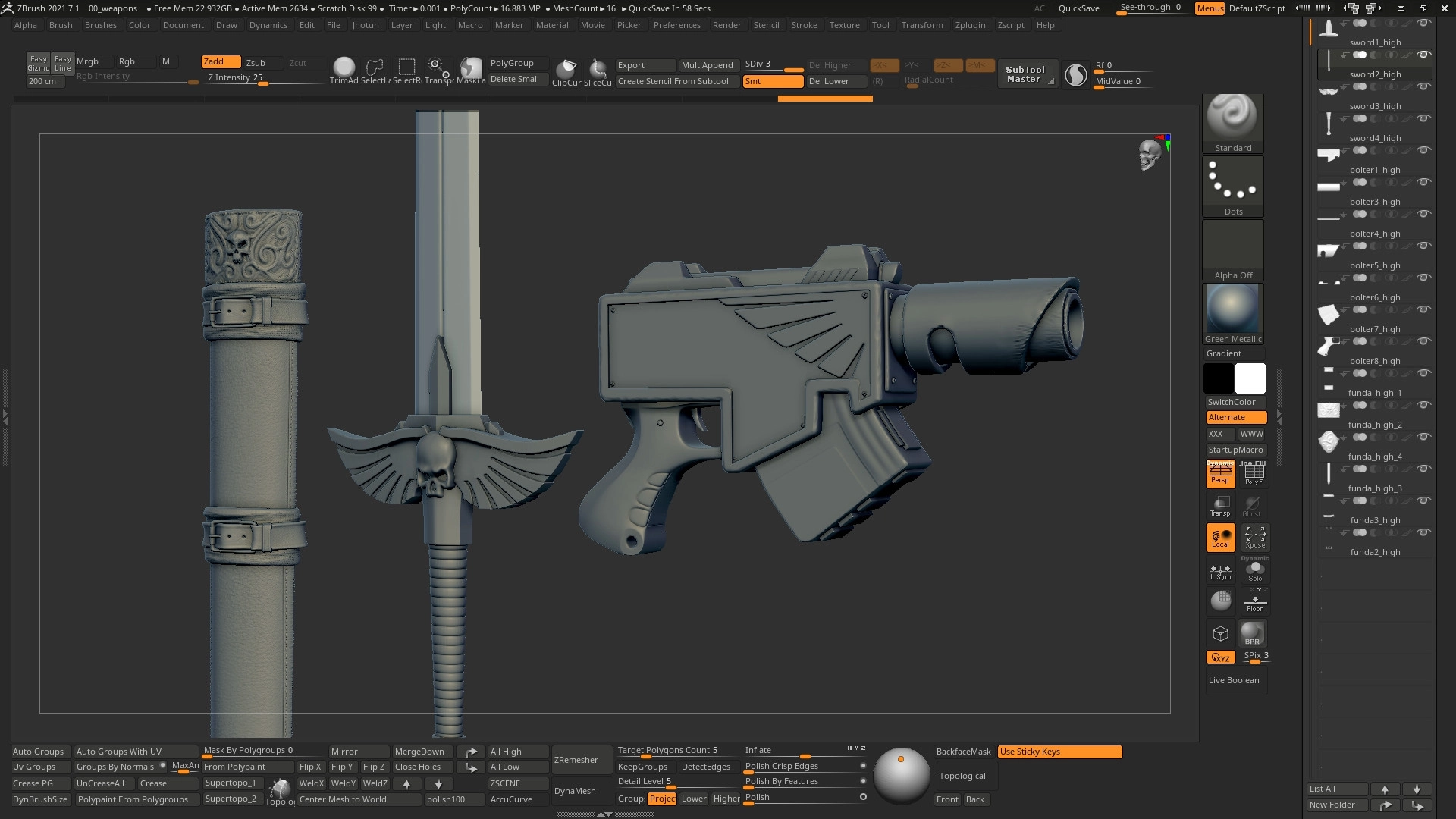Click the Xpose icon
The image size is (1456, 819).
(x=1255, y=537)
